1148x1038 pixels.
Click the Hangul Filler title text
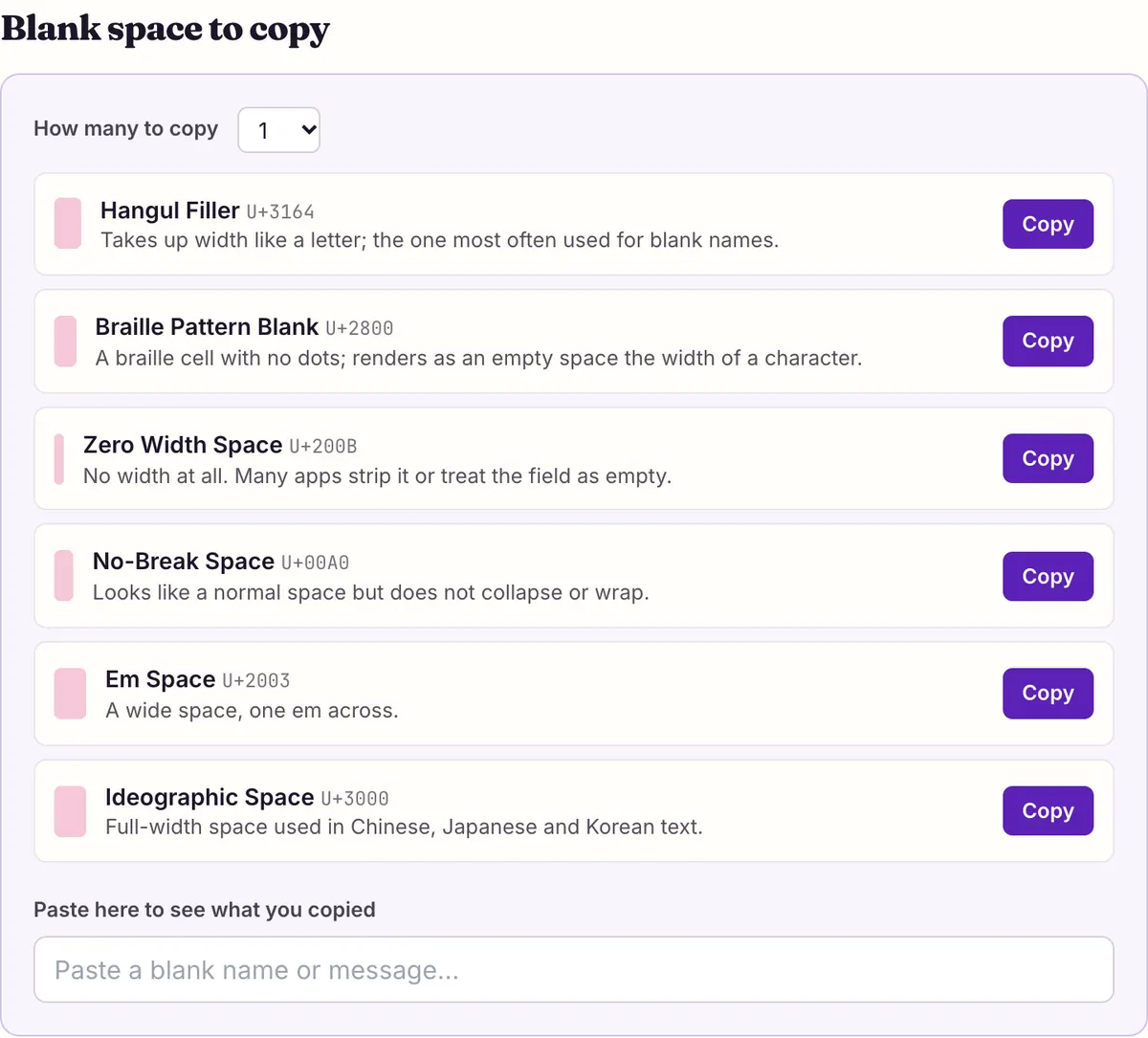169,210
